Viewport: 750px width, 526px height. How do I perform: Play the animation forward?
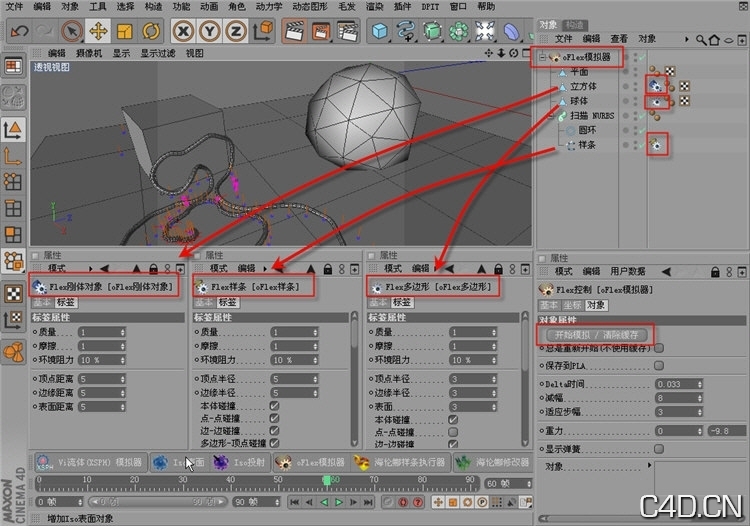click(339, 502)
